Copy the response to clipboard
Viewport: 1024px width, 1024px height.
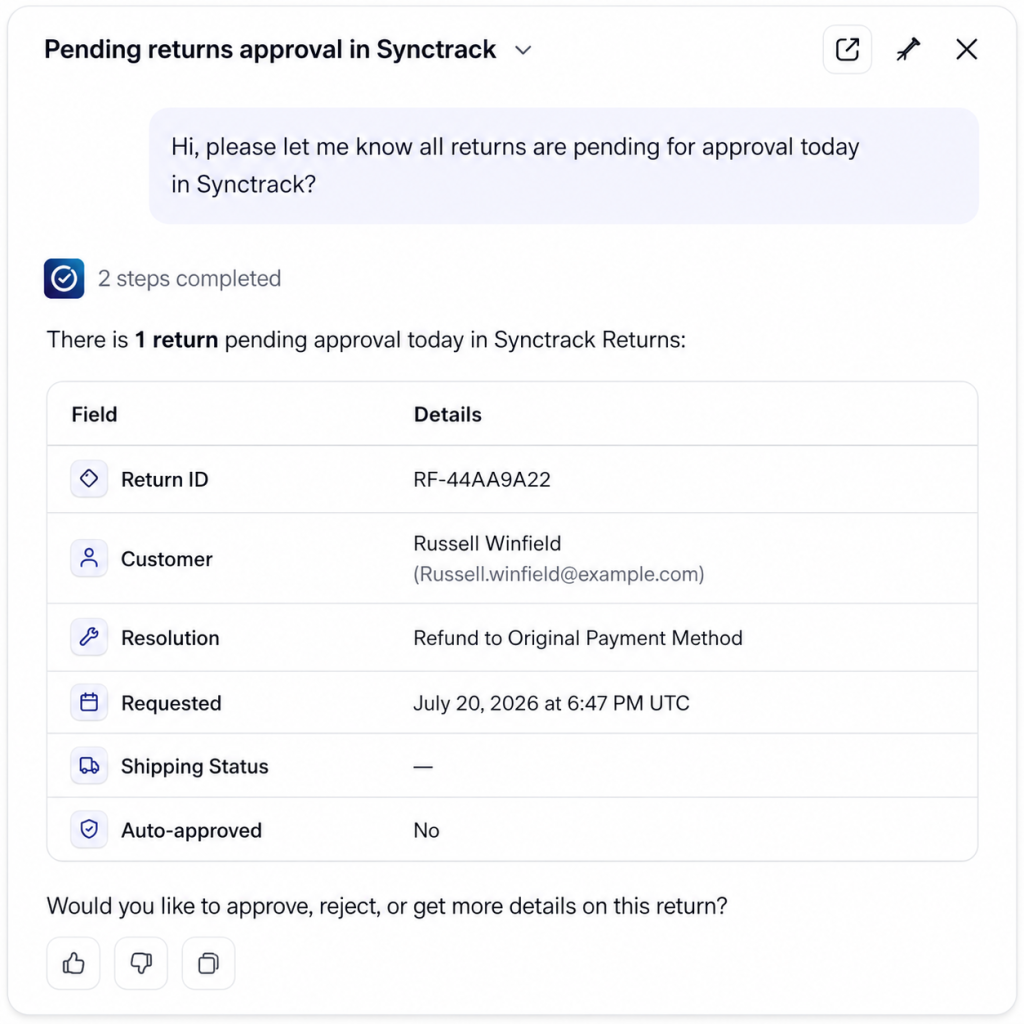[x=208, y=963]
